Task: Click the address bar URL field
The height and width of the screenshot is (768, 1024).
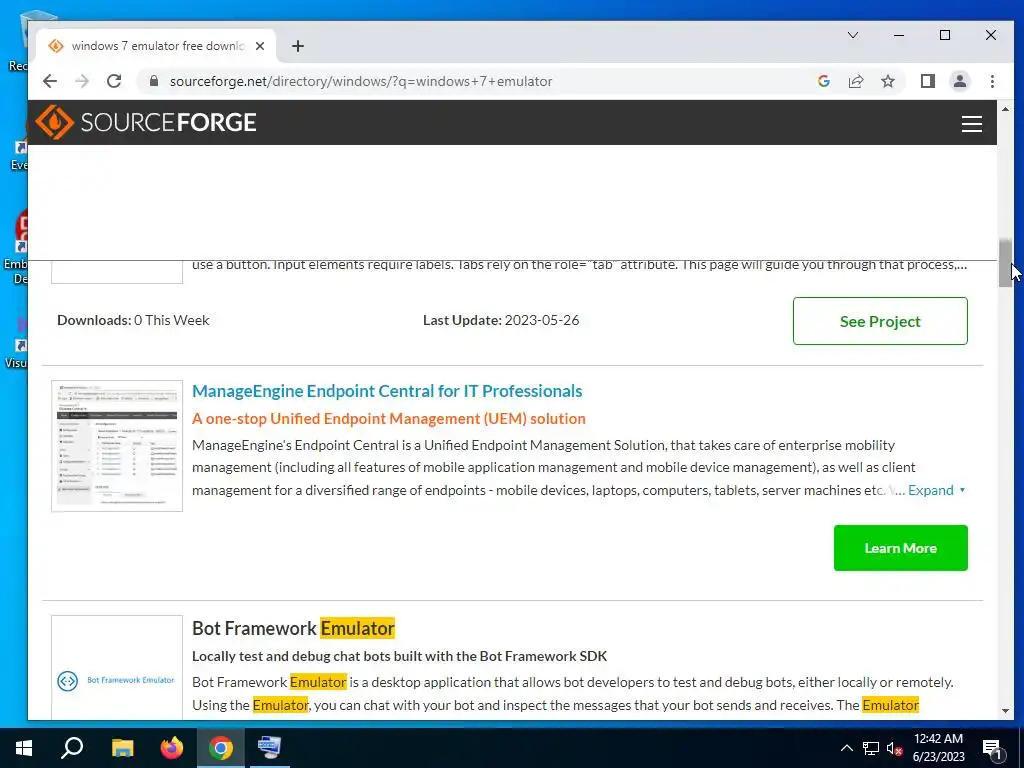Action: point(360,81)
